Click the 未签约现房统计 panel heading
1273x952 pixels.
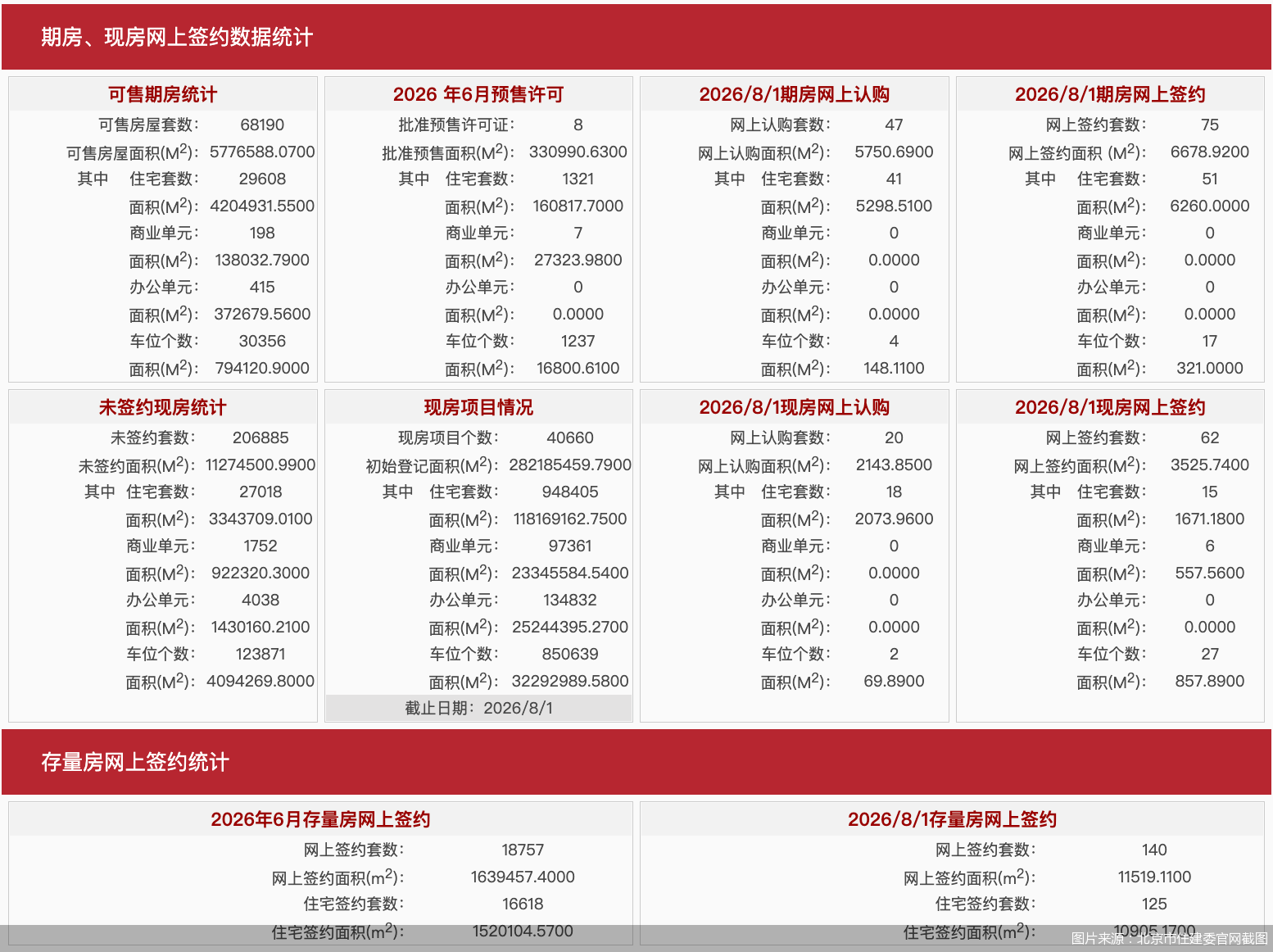coord(163,407)
